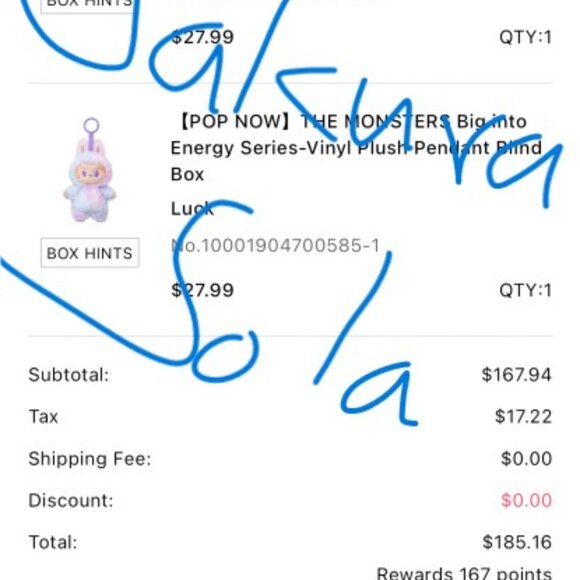The image size is (580, 580).
Task: Tap the Discount label
Action: click(x=71, y=500)
